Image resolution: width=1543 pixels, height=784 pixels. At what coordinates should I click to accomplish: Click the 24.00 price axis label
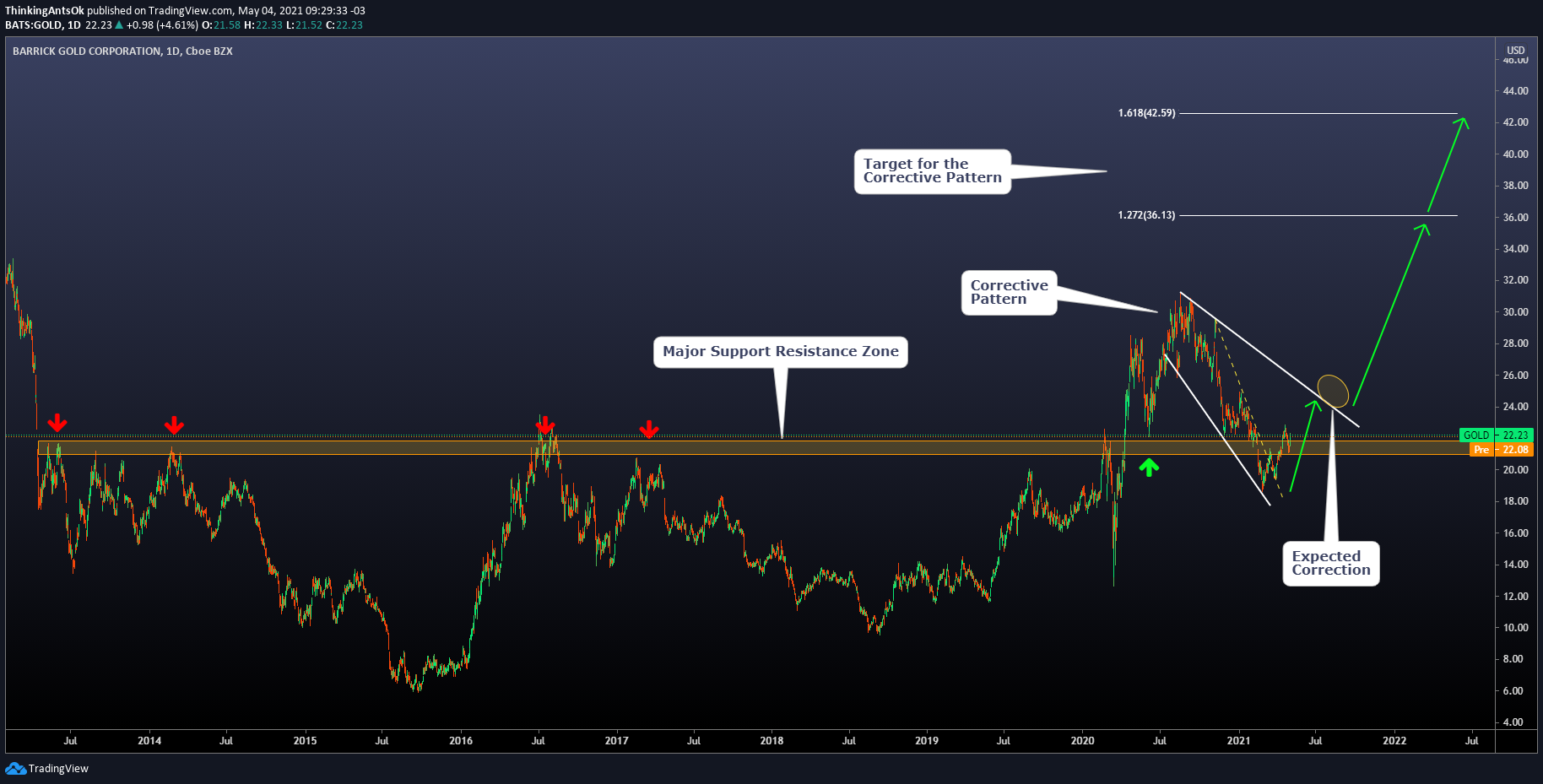pyautogui.click(x=1515, y=407)
